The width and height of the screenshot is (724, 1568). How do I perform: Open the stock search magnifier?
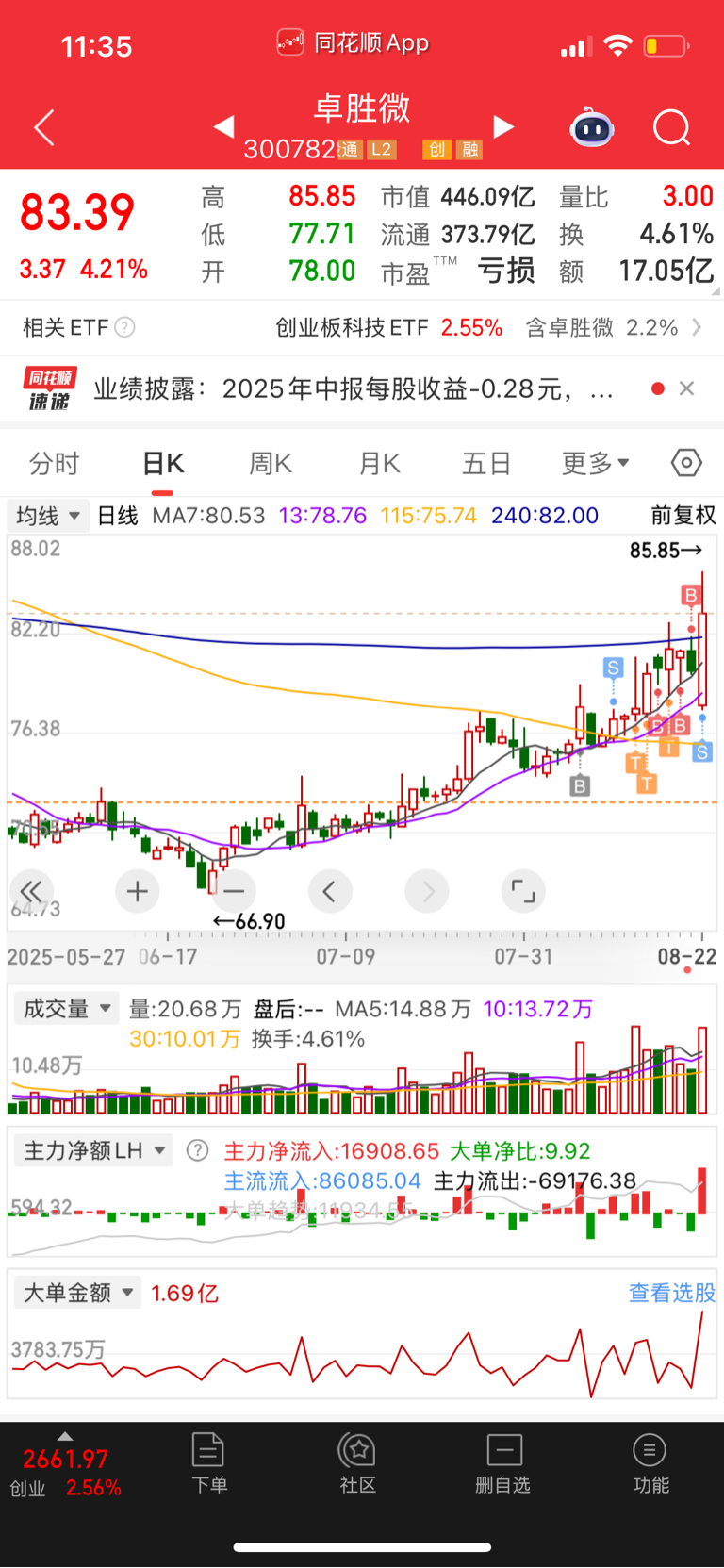pos(672,128)
